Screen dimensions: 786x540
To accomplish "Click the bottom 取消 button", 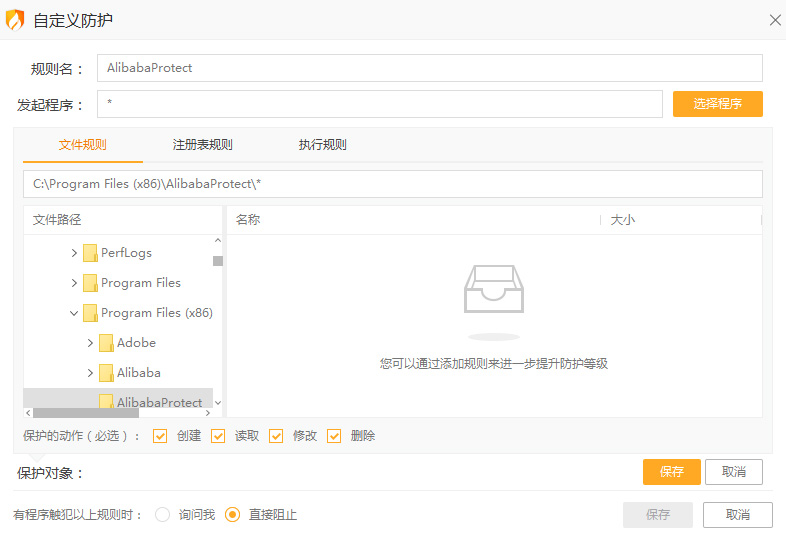I will [x=738, y=515].
